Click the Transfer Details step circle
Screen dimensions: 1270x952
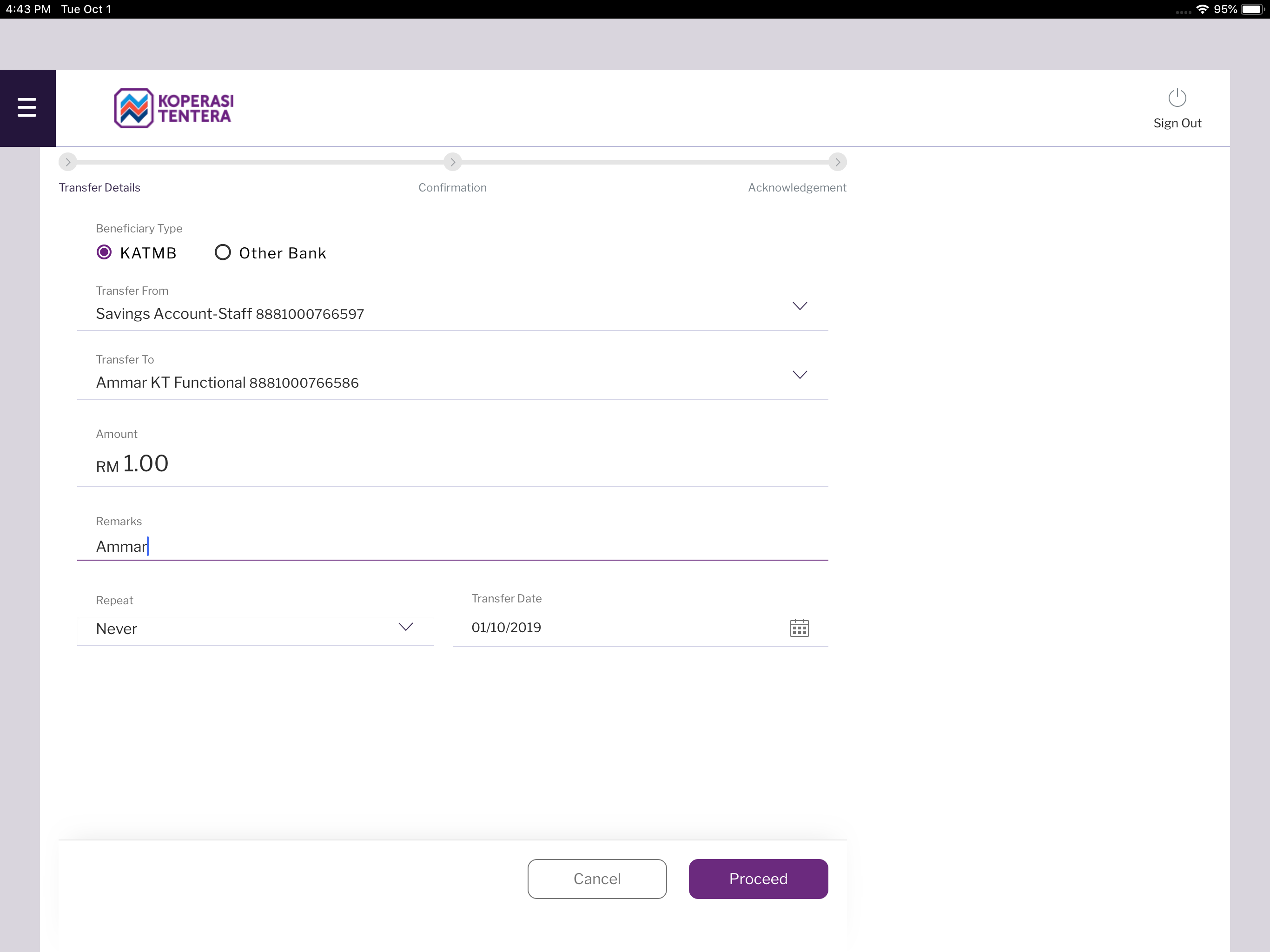(x=68, y=163)
